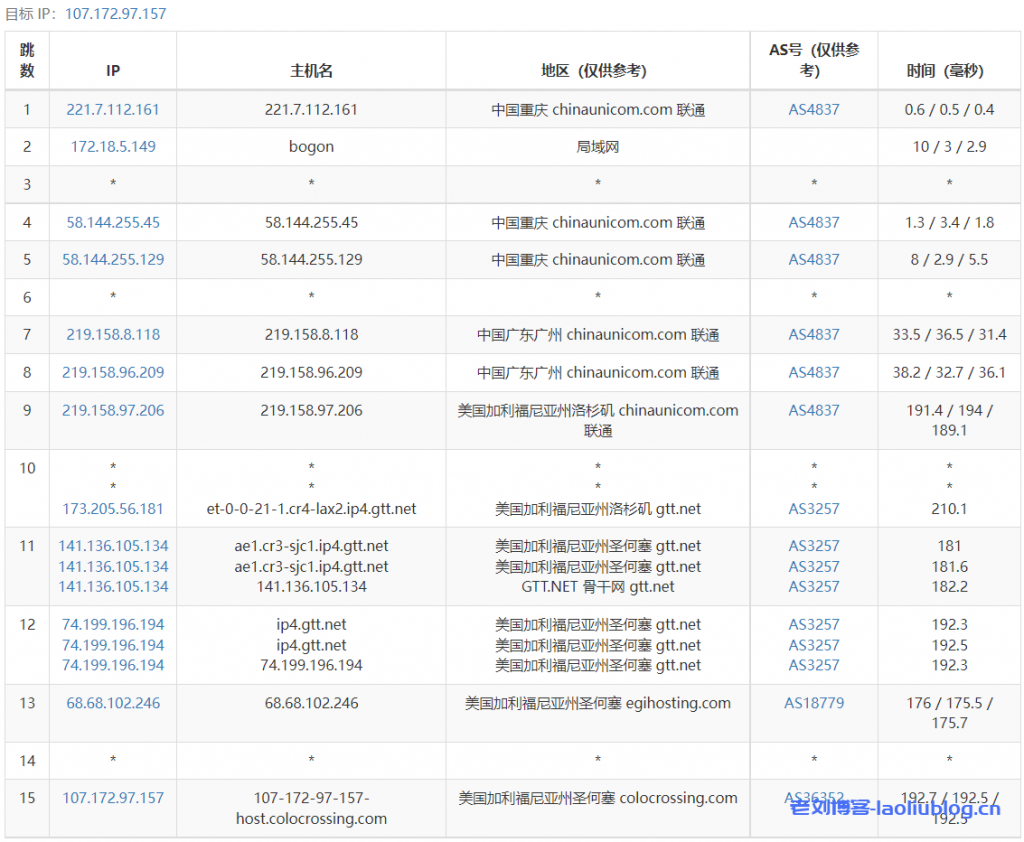Click the hop 1 IP link 221.7.112.161
1024x842 pixels.
pos(112,109)
